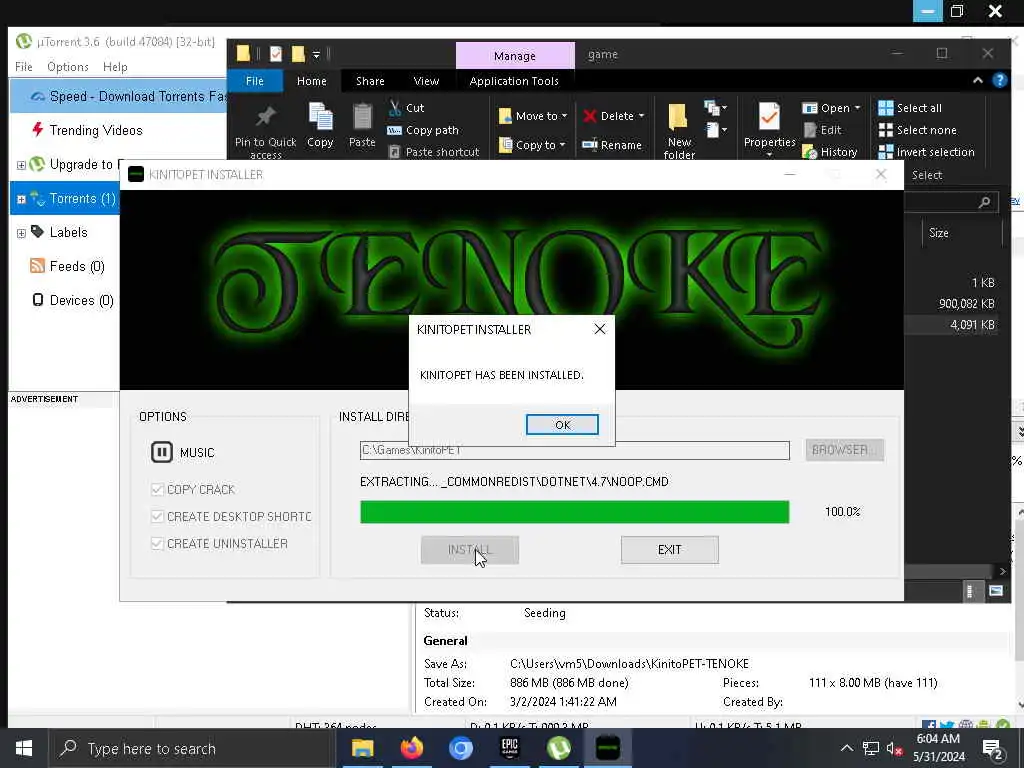
Task: Click the Size column header
Action: [x=938, y=232]
